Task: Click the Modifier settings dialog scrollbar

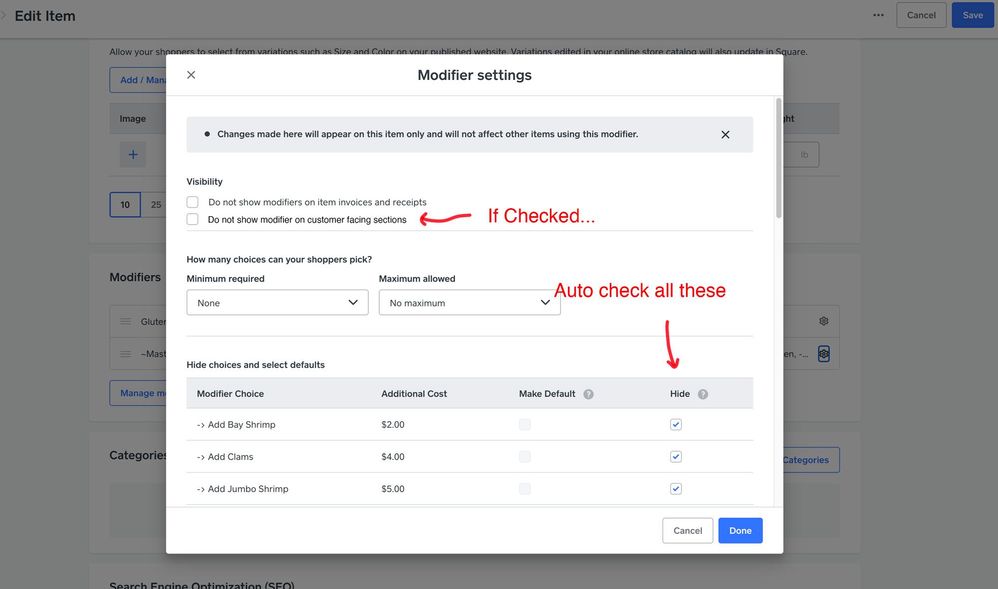Action: click(778, 160)
